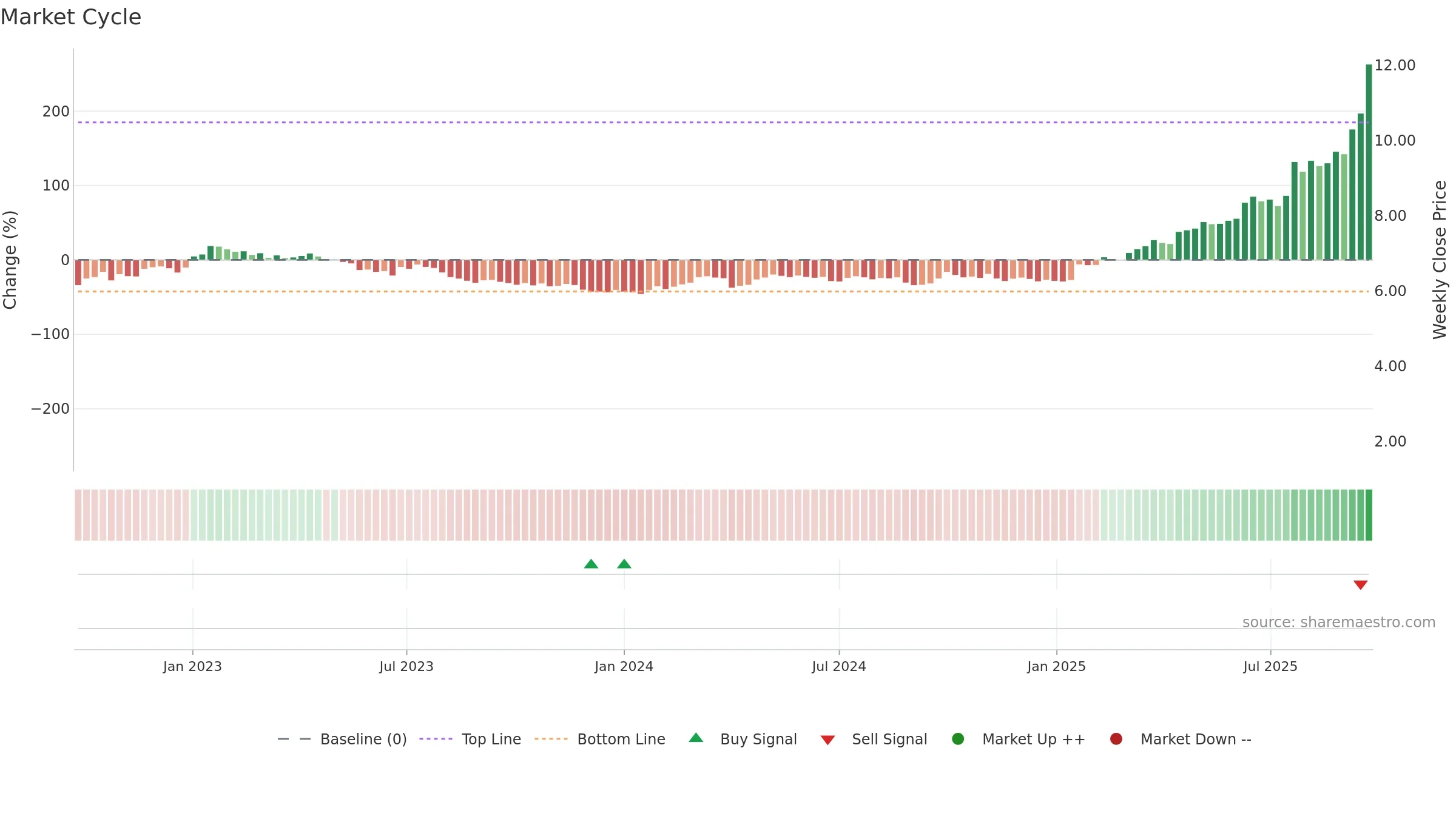Toggle the Top Line legend entry
1456x819 pixels.
click(x=470, y=739)
